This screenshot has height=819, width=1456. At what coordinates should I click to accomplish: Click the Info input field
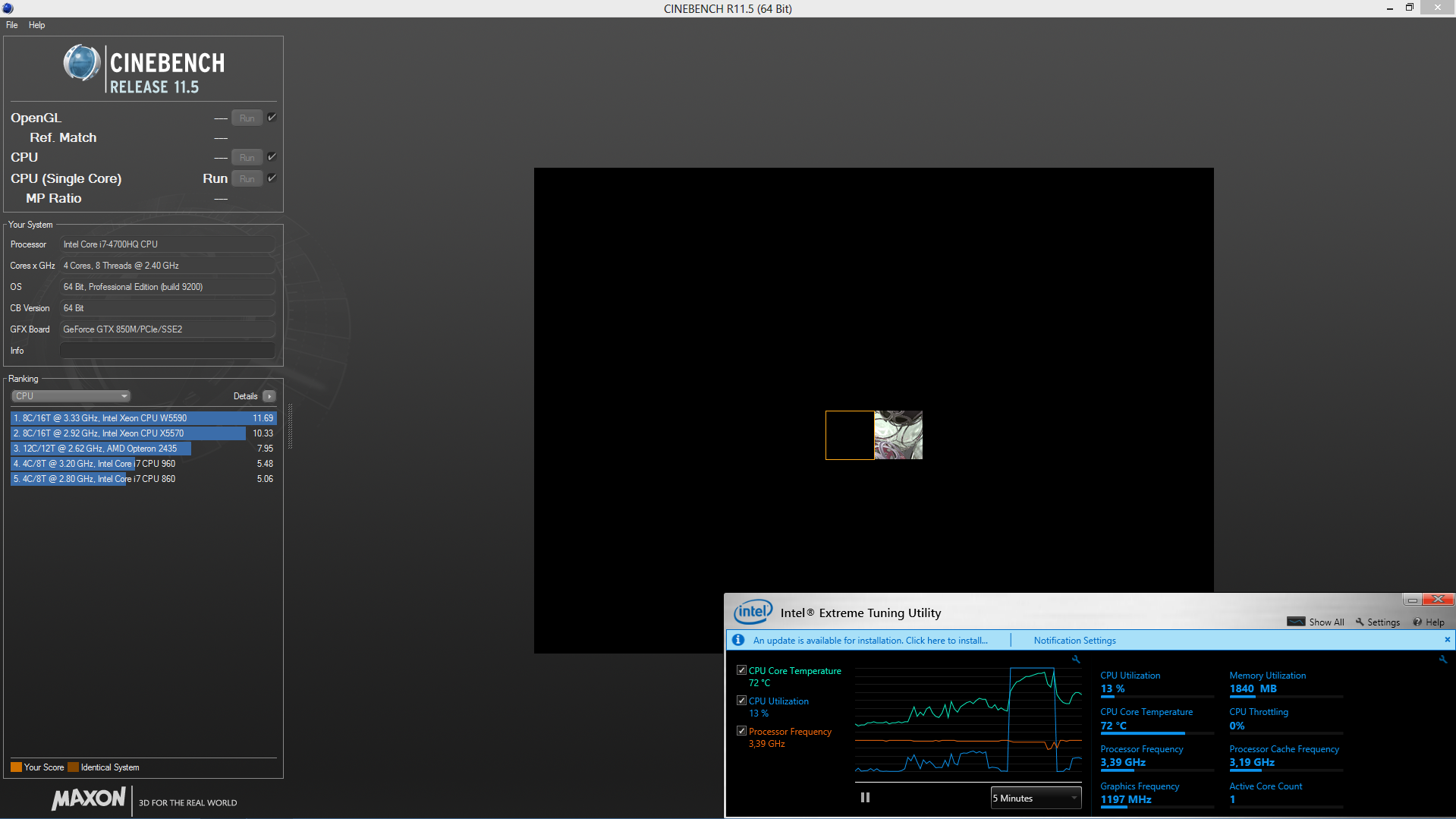click(167, 351)
